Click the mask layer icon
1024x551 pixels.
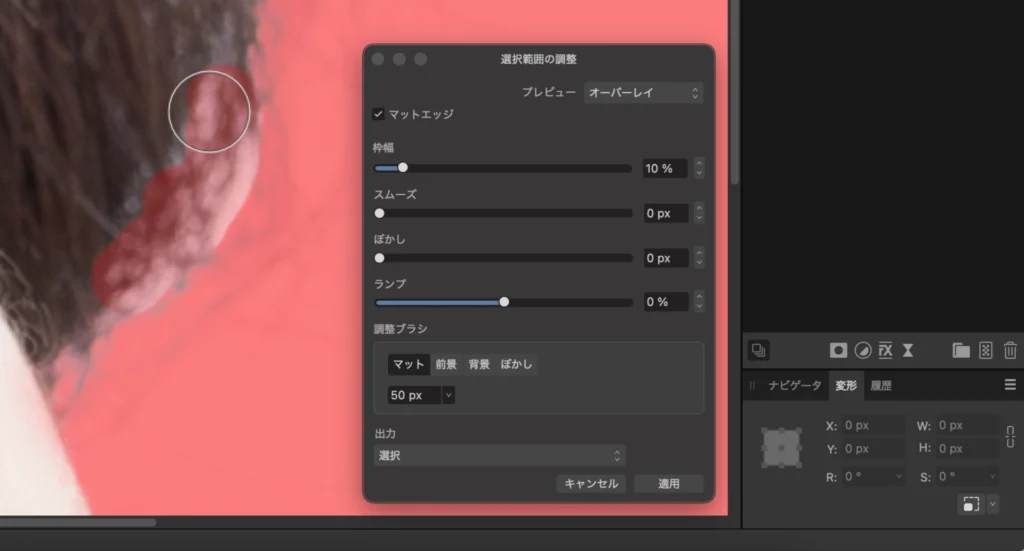[x=839, y=350]
